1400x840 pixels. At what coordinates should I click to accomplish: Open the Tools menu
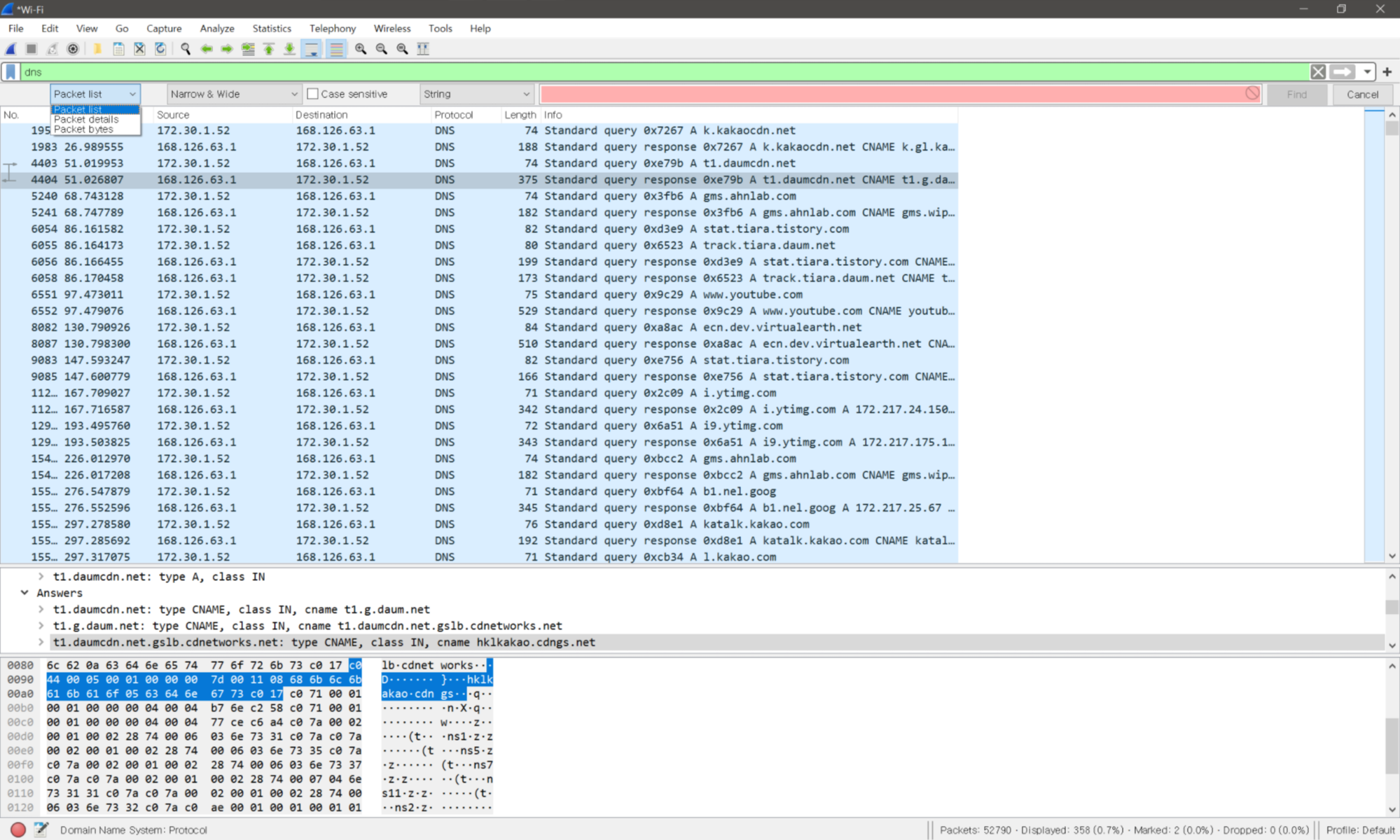point(440,29)
